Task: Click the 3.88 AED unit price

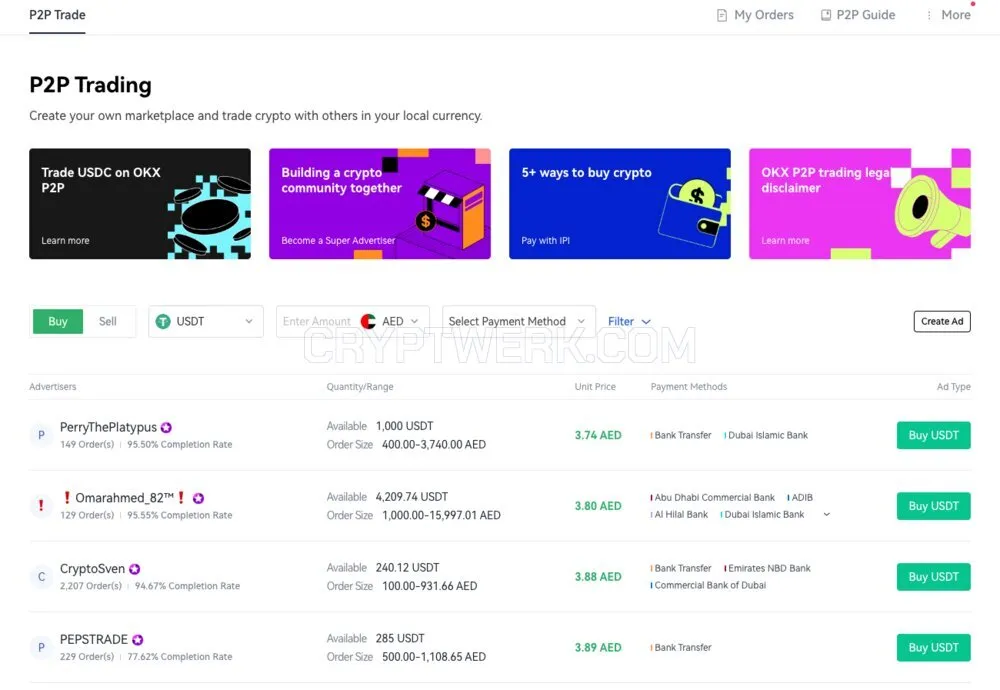Action: pyautogui.click(x=598, y=577)
